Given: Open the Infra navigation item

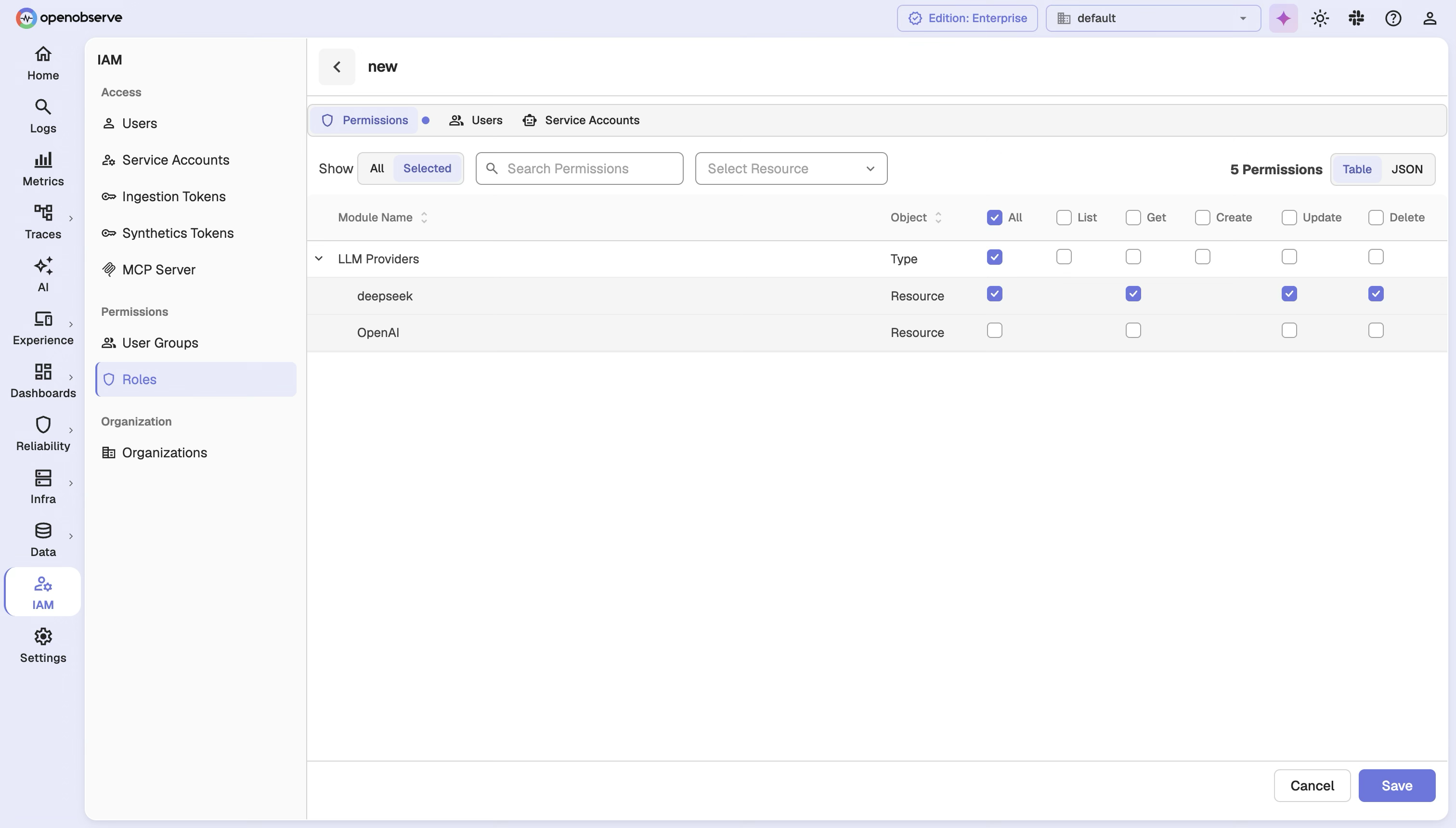Looking at the screenshot, I should click(x=43, y=487).
